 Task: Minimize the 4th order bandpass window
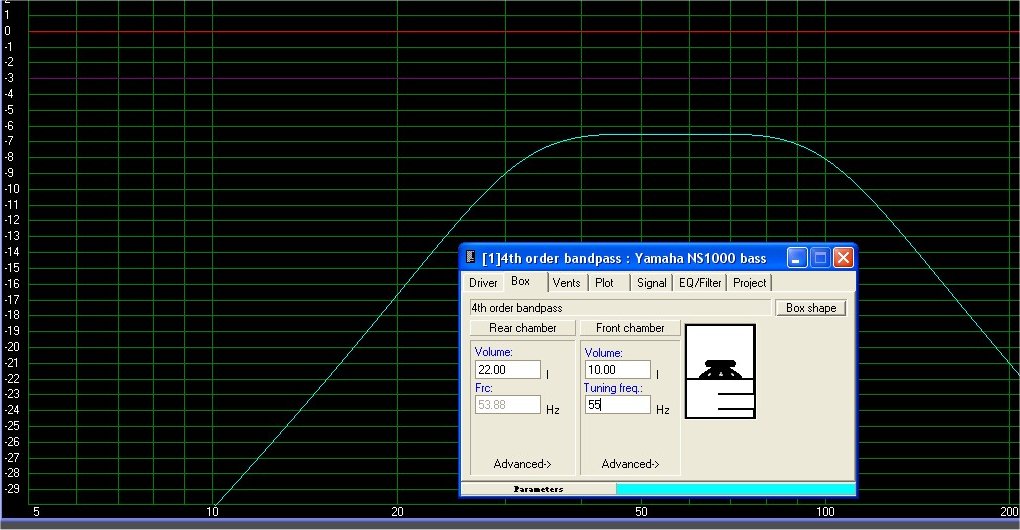tap(797, 258)
